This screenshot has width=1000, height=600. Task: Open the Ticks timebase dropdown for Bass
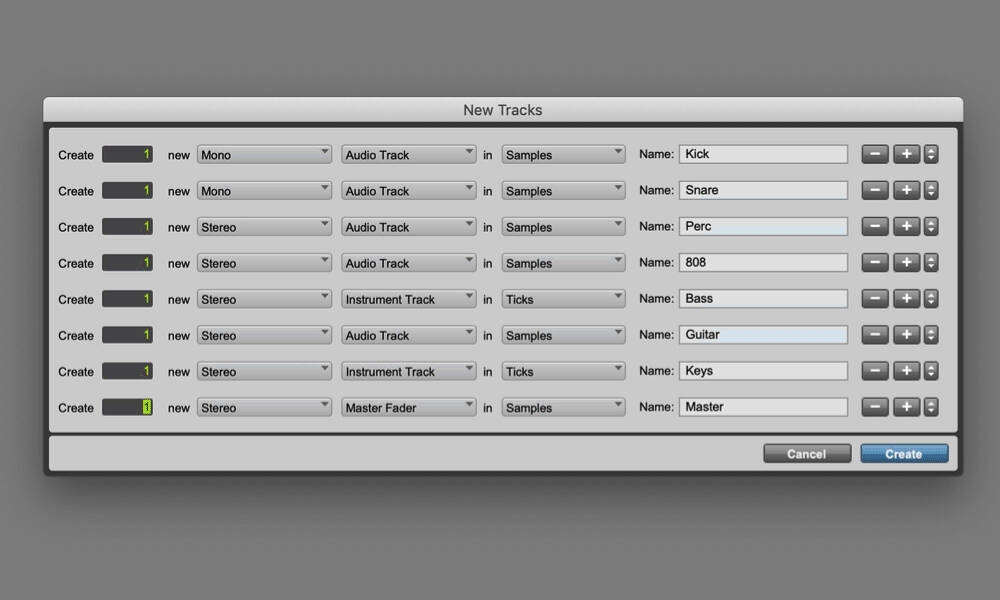coord(563,299)
